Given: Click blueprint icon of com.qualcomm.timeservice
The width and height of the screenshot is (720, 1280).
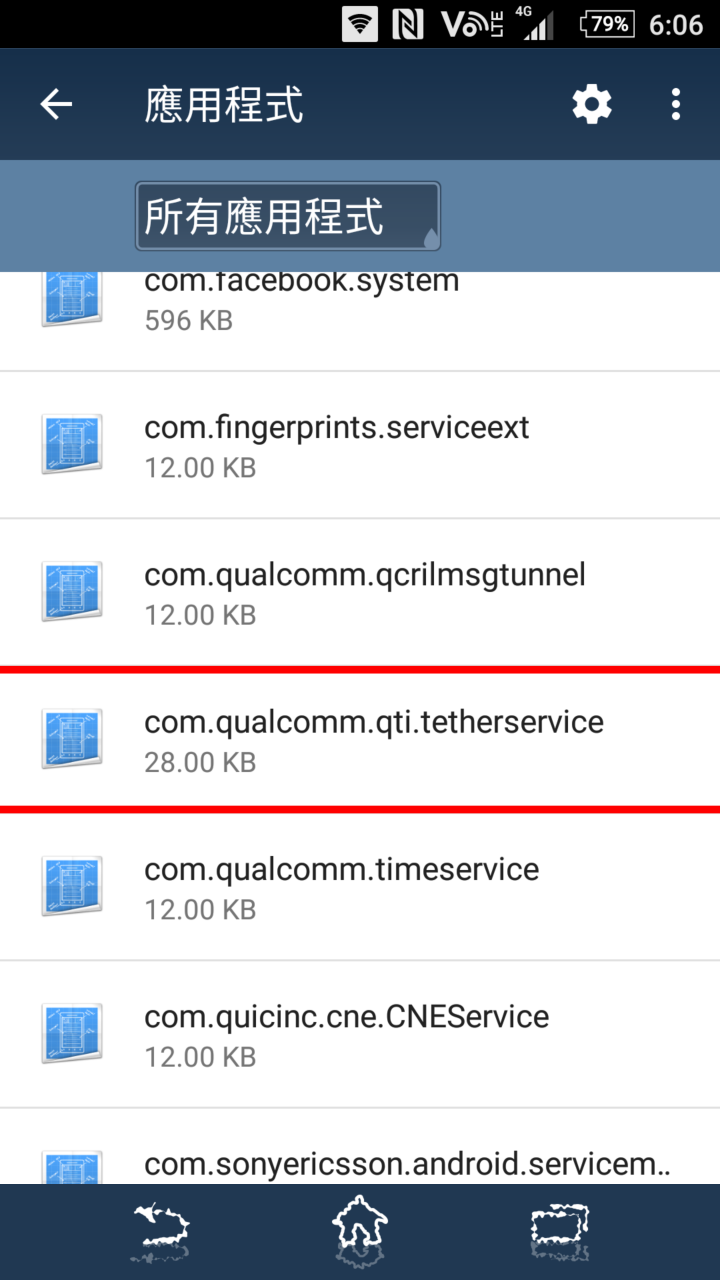Looking at the screenshot, I should (x=72, y=885).
